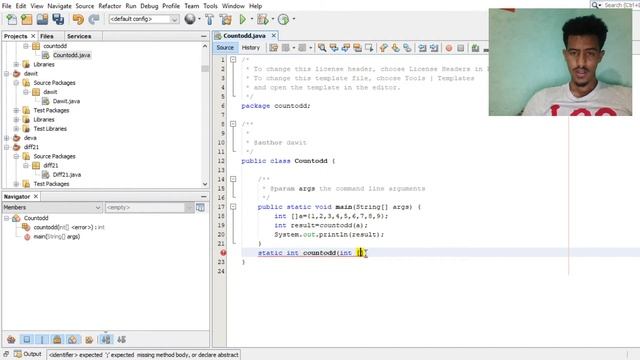Click the Previous Bookmark icon
The height and width of the screenshot is (360, 640).
tap(383, 48)
